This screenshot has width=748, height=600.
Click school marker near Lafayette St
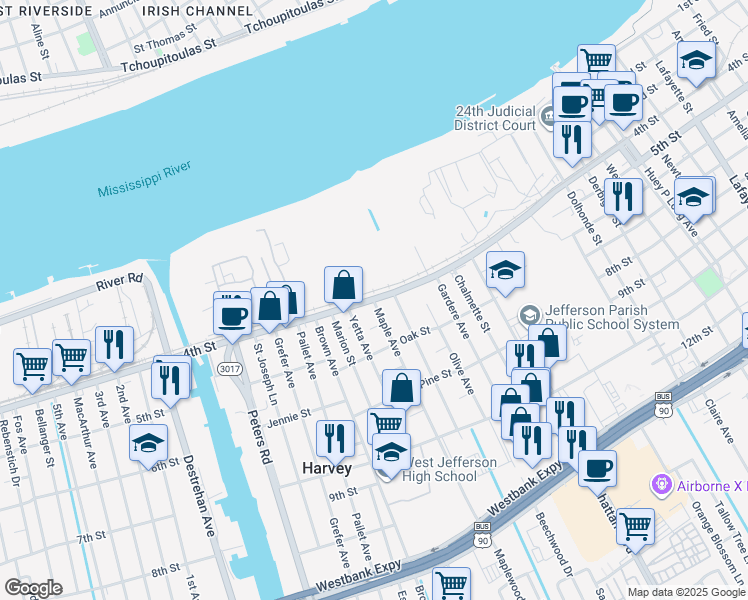[696, 63]
